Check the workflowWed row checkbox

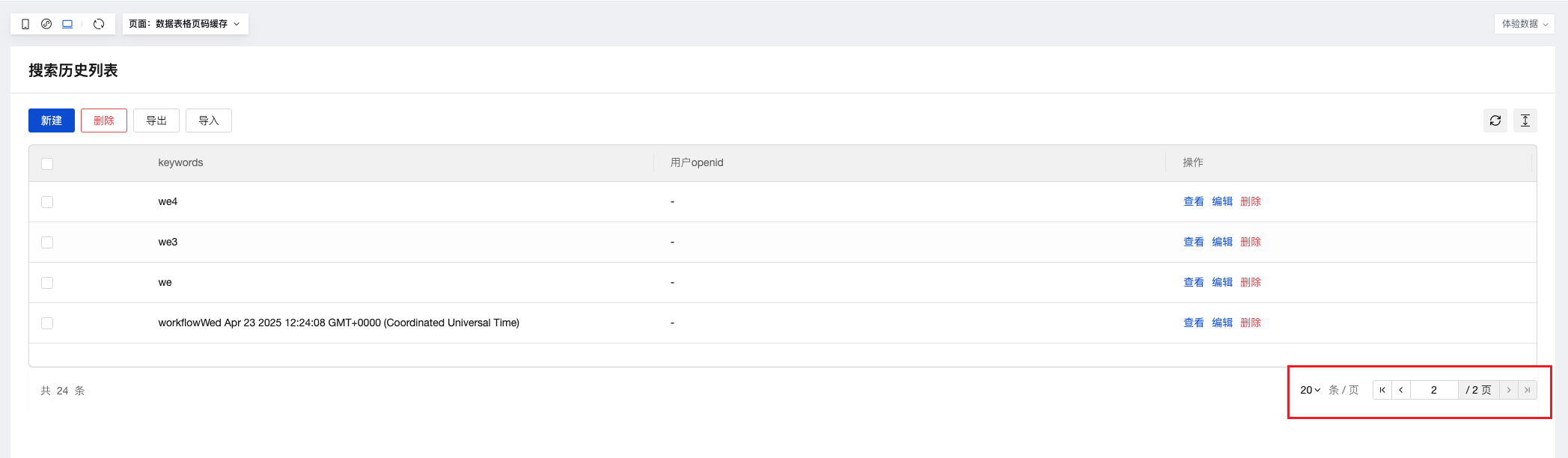pos(47,323)
